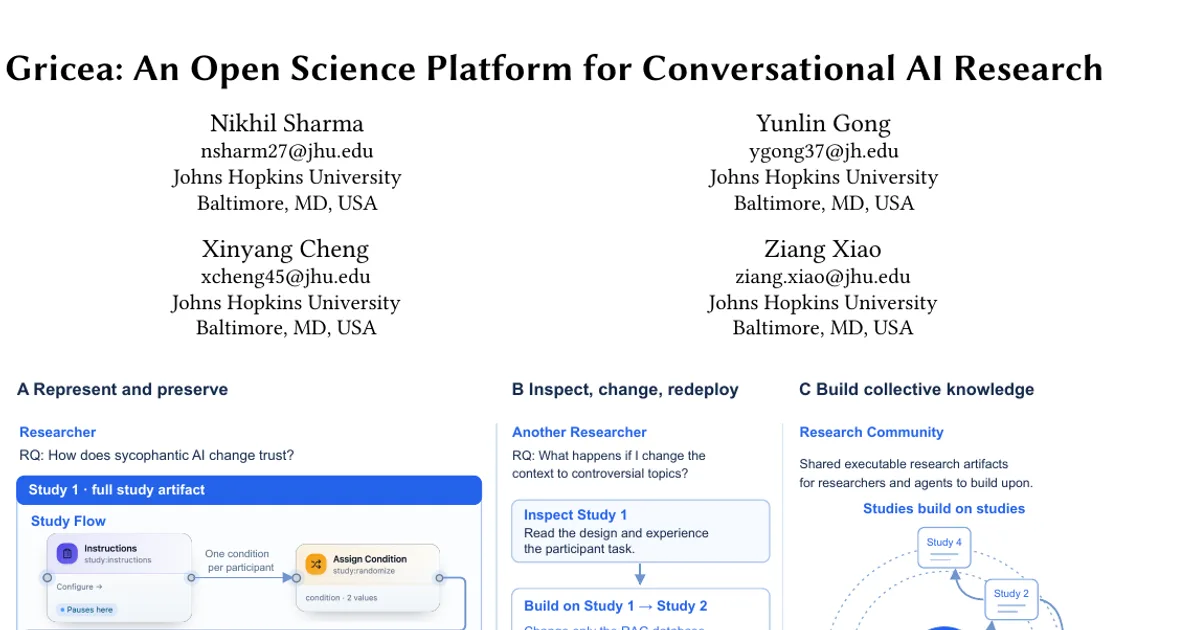Click the Pauses here badge

coord(87,609)
